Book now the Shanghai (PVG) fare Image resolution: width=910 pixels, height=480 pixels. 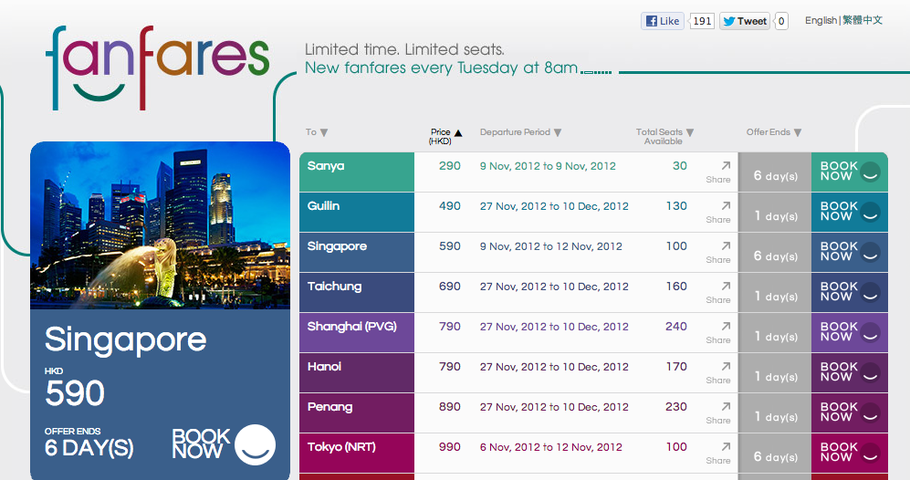tap(850, 333)
